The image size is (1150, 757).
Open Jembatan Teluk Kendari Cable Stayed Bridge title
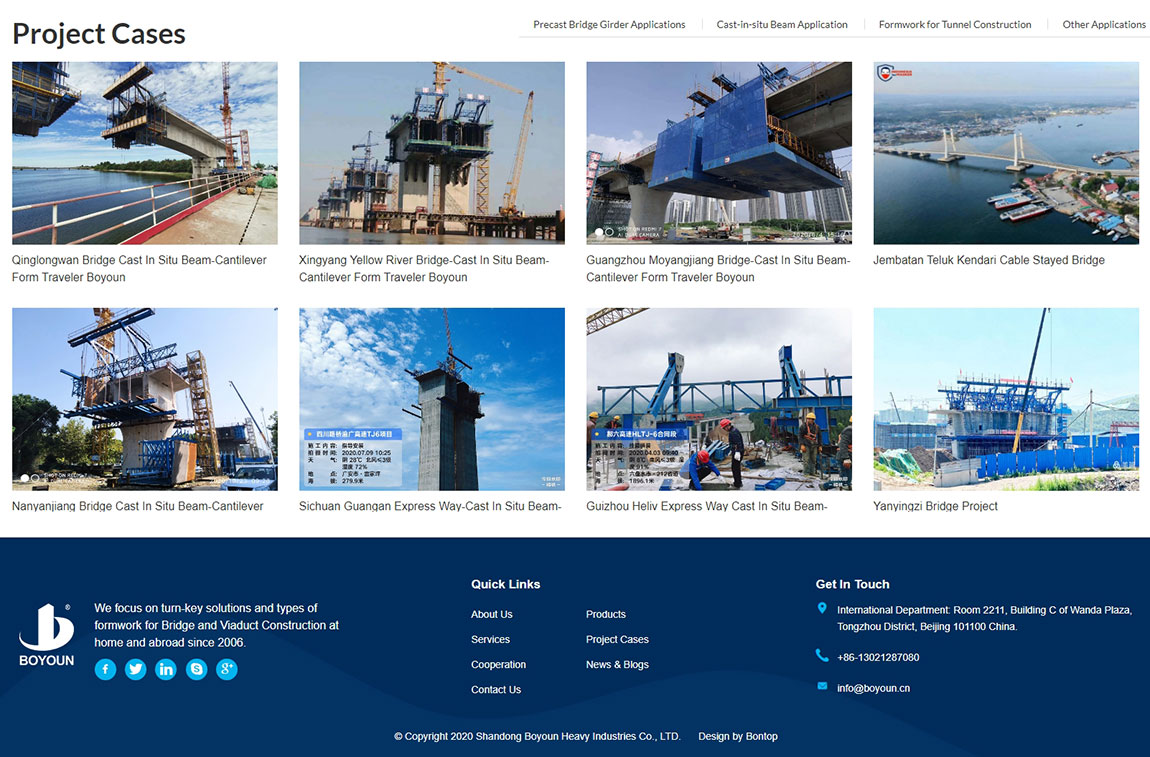click(988, 260)
